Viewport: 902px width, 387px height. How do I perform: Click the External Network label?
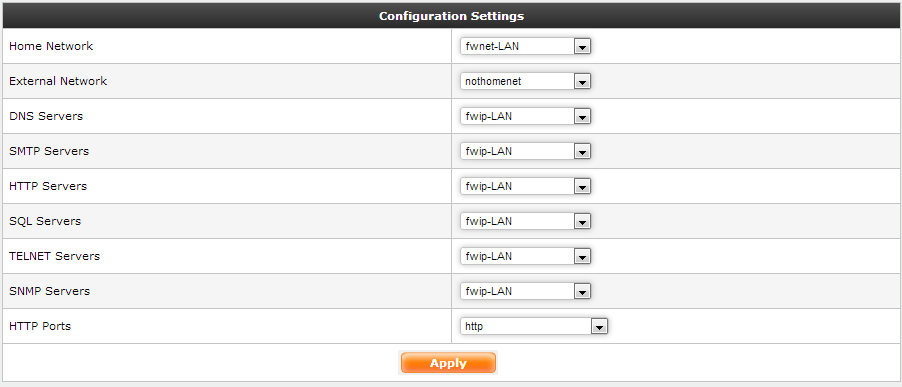58,81
